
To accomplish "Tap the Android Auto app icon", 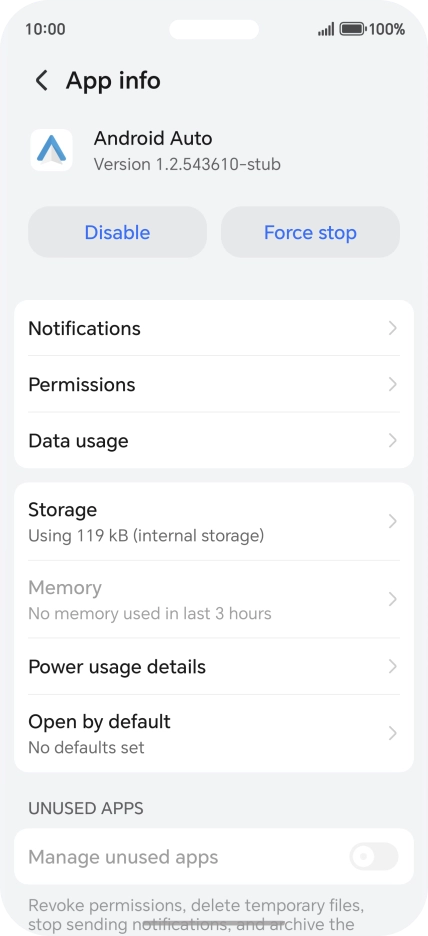I will [x=51, y=150].
